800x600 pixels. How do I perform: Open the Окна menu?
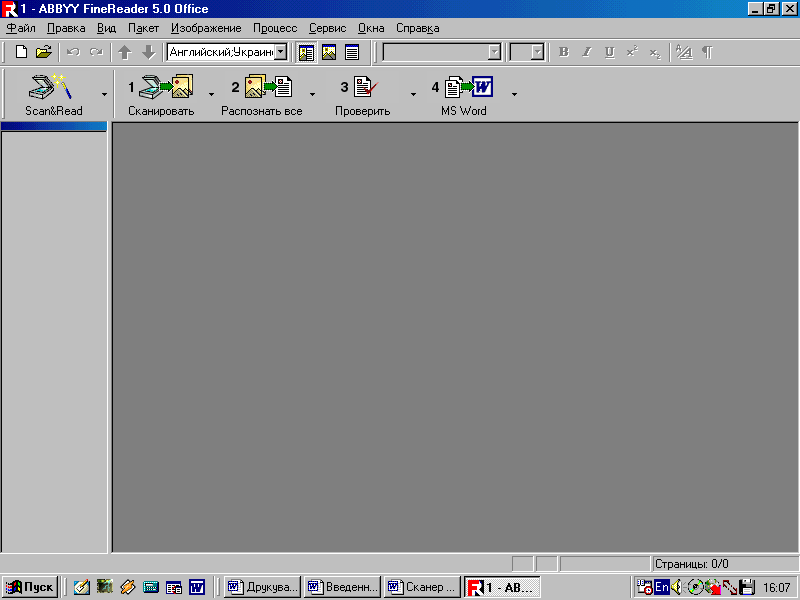tap(371, 29)
